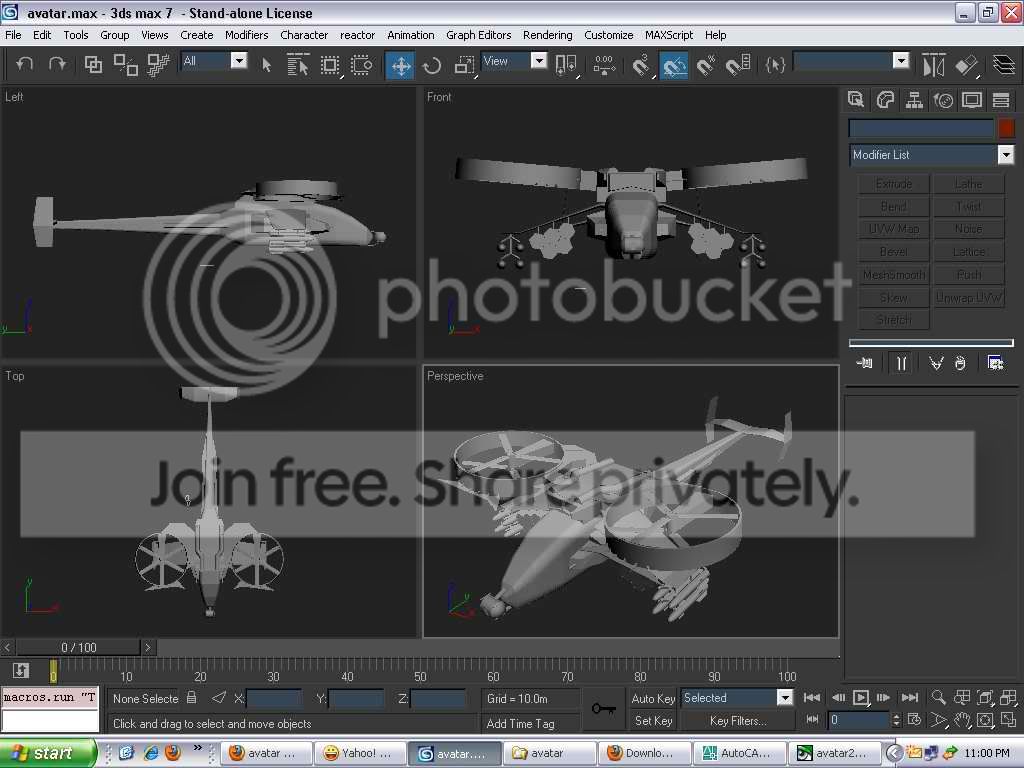Toggle the selection lock padlock

191,697
